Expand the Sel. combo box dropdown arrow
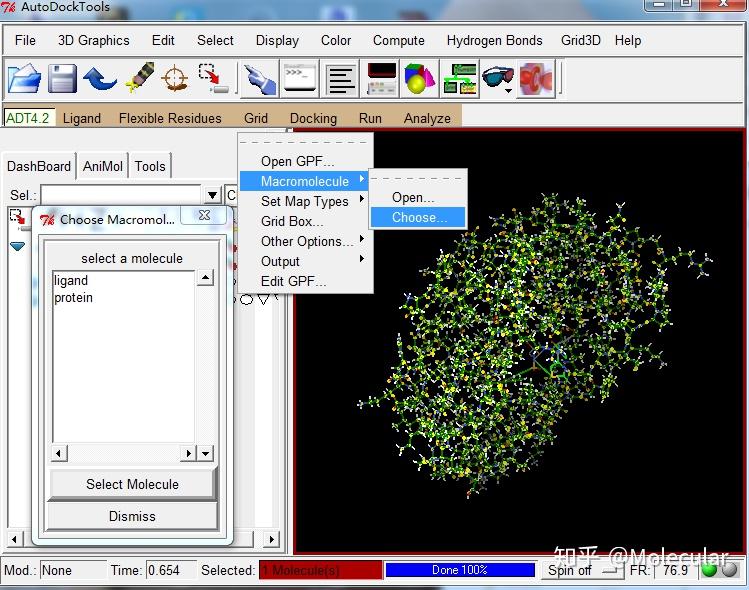Viewport: 749px width, 590px height. pyautogui.click(x=212, y=195)
